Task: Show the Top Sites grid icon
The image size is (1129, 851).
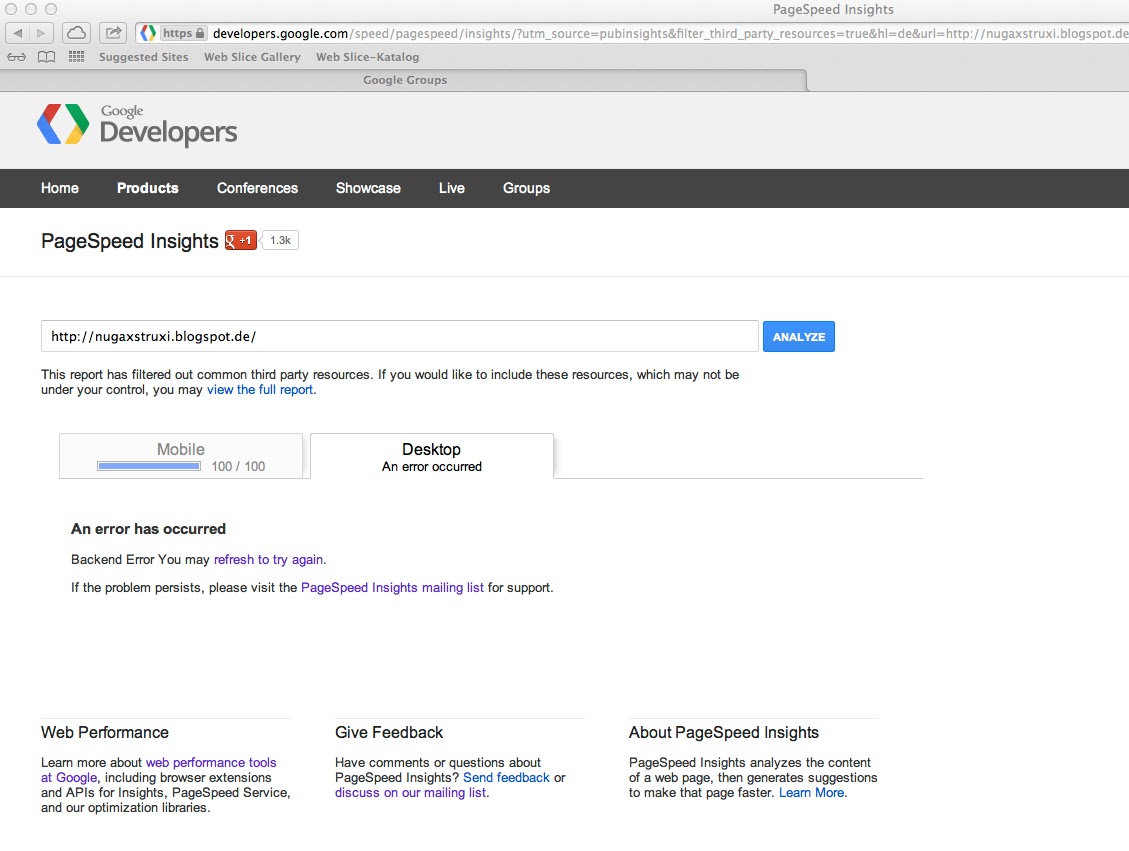Action: coord(76,57)
